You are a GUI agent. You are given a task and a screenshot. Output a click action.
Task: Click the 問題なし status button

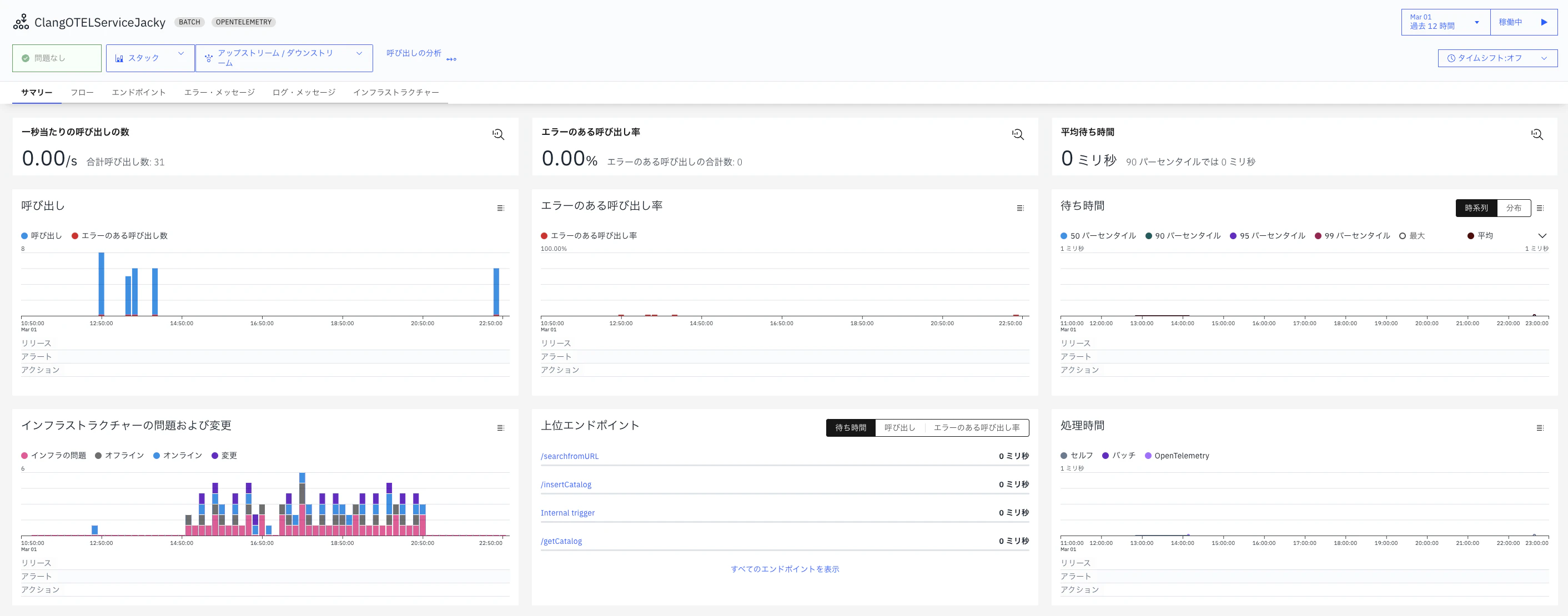point(57,58)
